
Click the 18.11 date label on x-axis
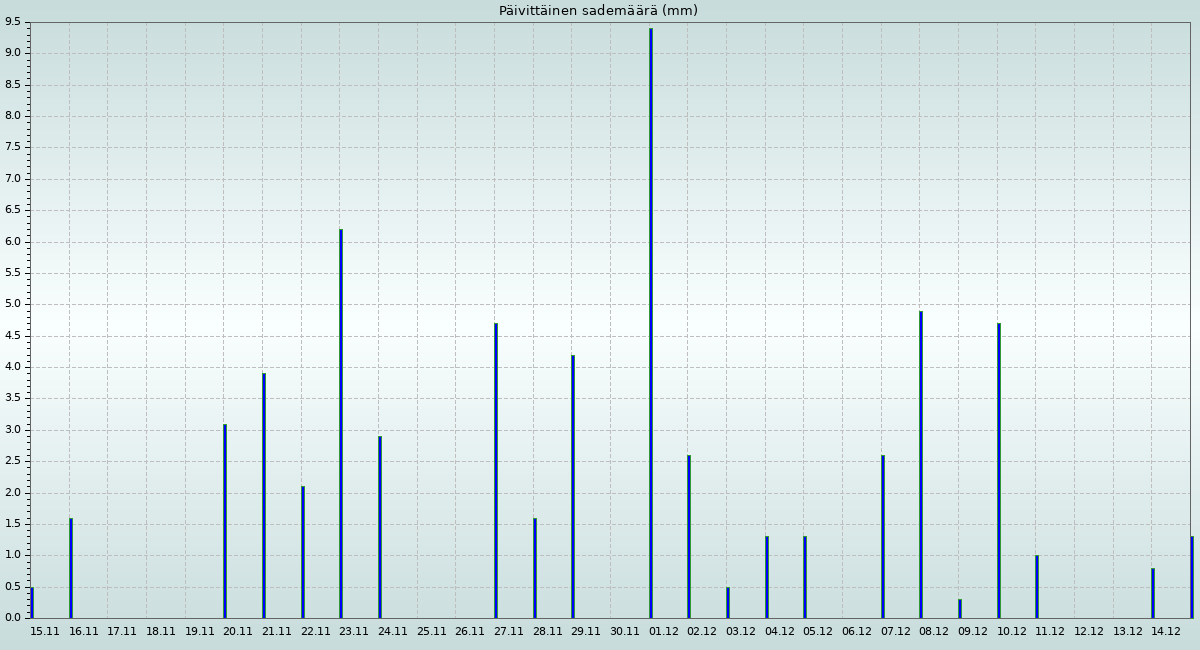(x=161, y=632)
